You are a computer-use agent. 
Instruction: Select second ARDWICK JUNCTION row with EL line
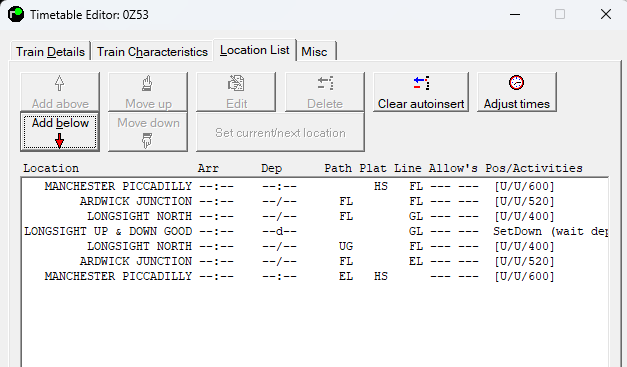point(315,261)
